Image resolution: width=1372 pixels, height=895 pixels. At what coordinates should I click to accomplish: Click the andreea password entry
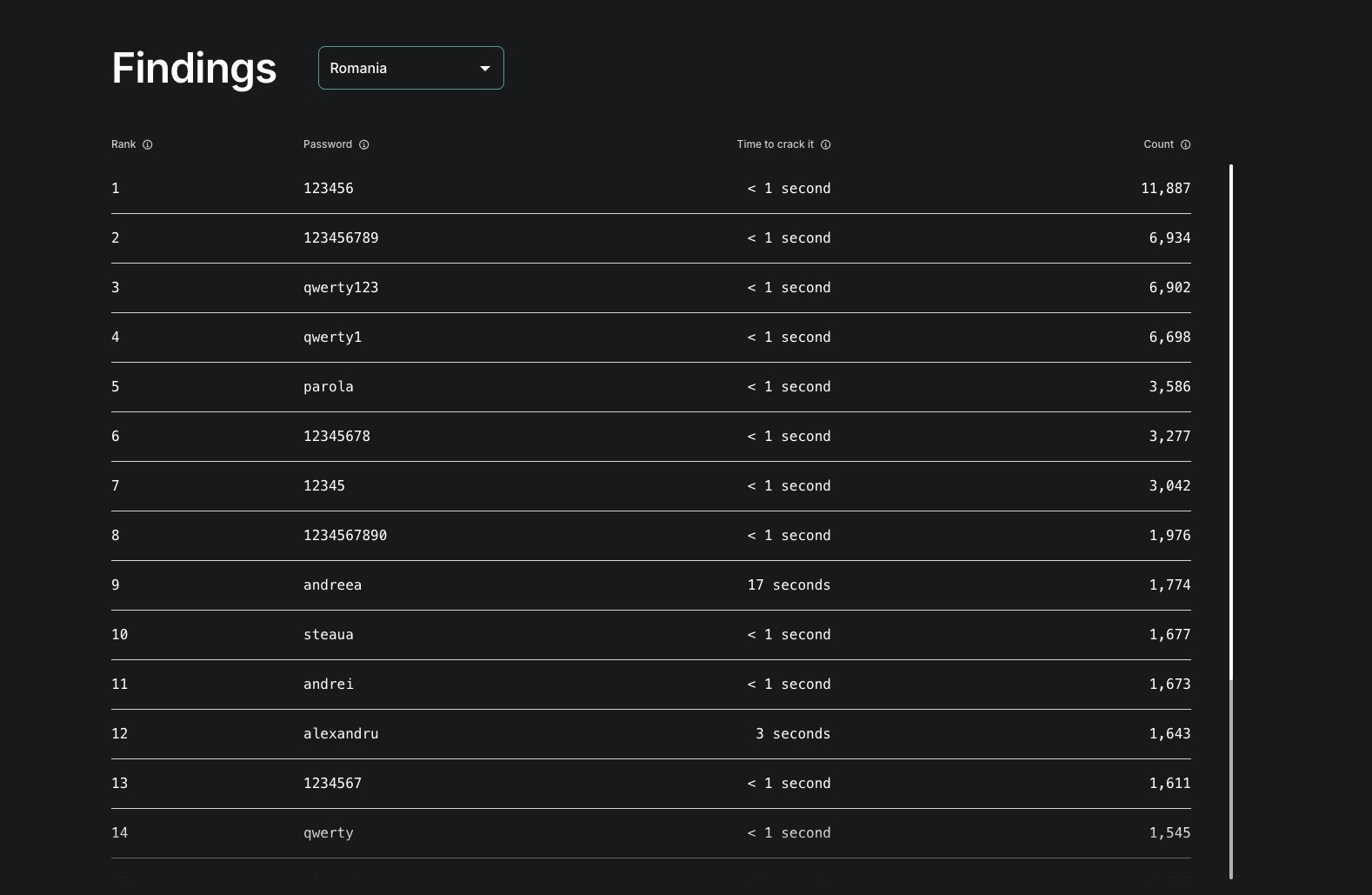tap(332, 584)
